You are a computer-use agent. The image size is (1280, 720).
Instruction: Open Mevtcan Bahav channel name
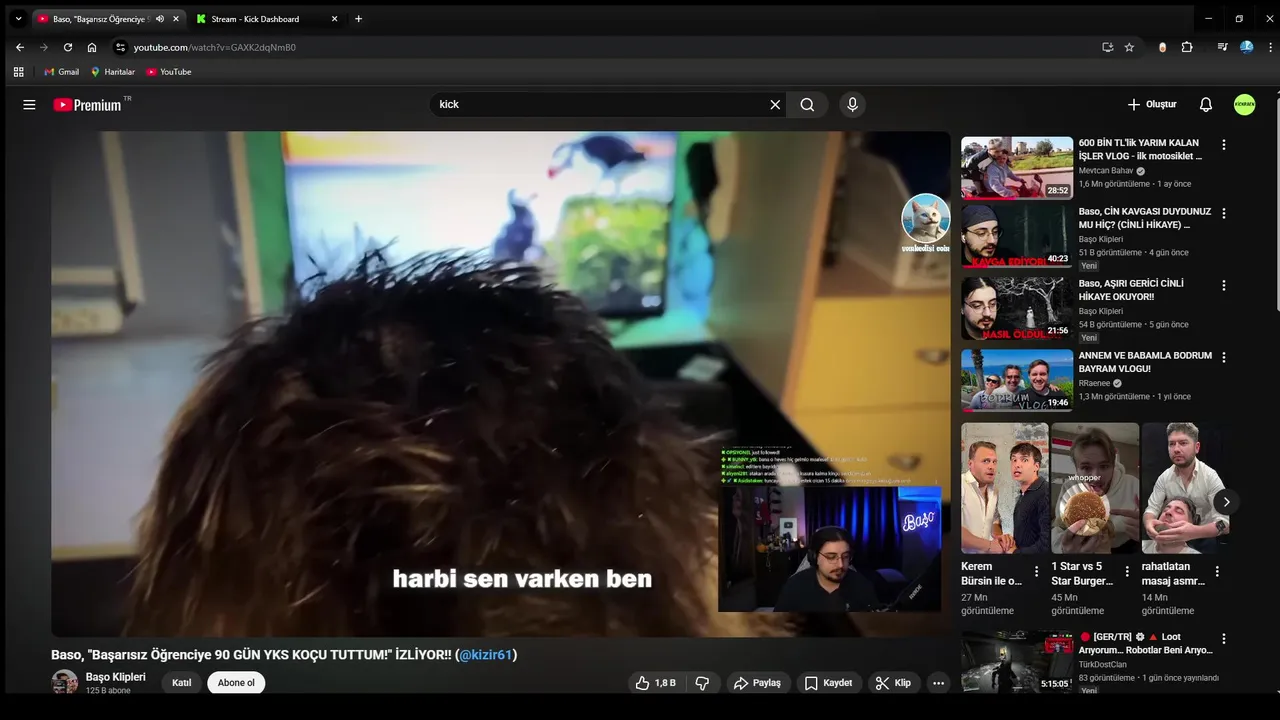pos(1106,171)
